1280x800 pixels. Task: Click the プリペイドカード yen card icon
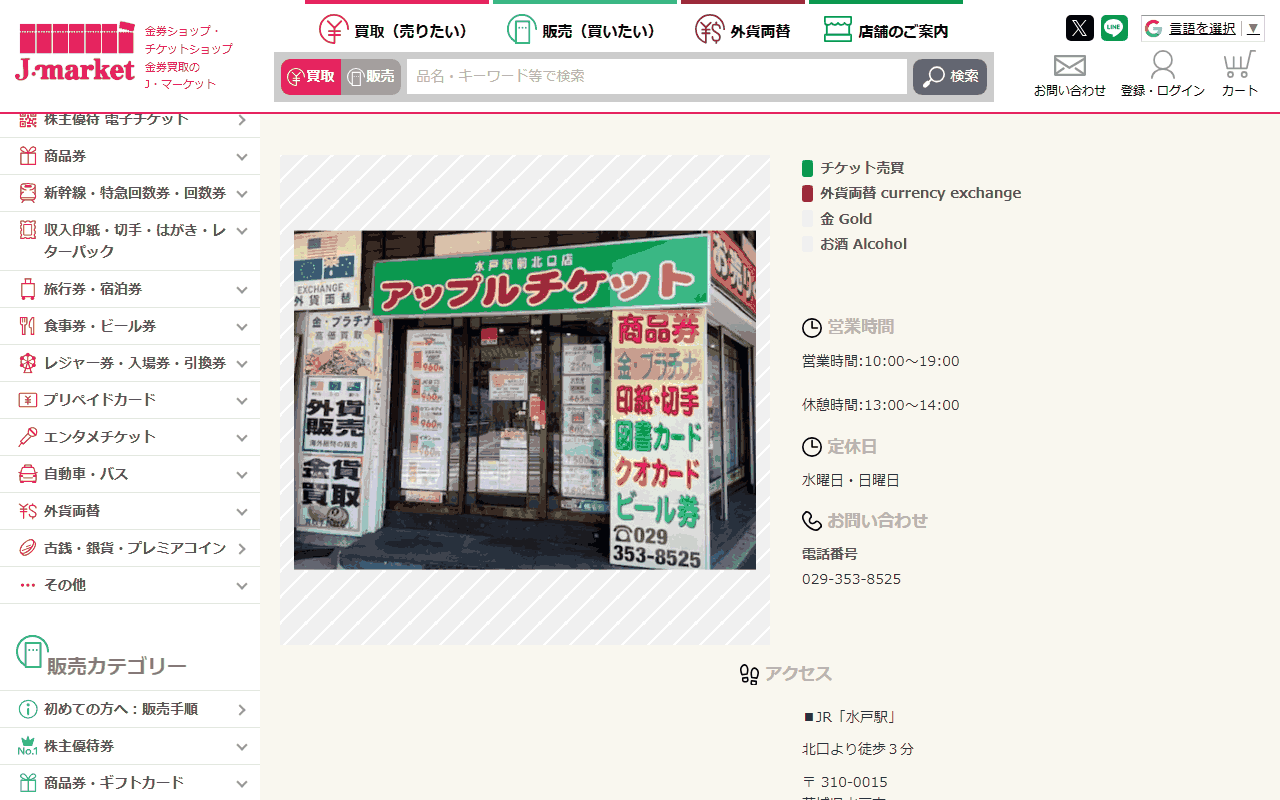[x=28, y=400]
